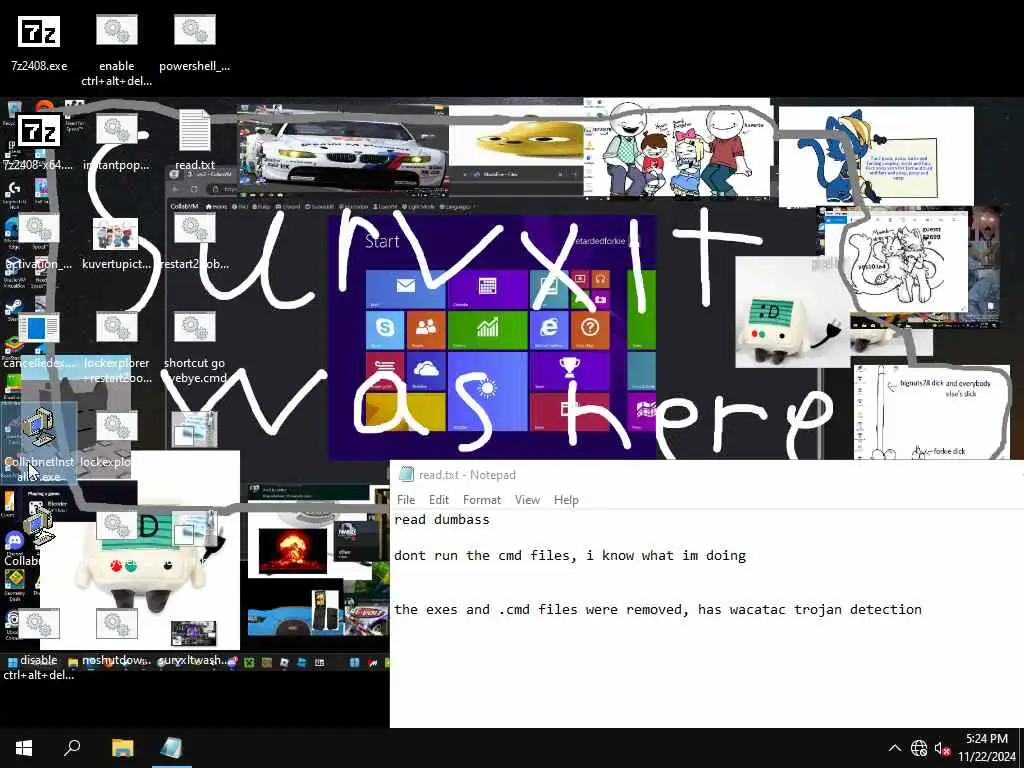Open the taskbar clock showing 5:24 PM
This screenshot has height=768, width=1024.
[x=987, y=748]
